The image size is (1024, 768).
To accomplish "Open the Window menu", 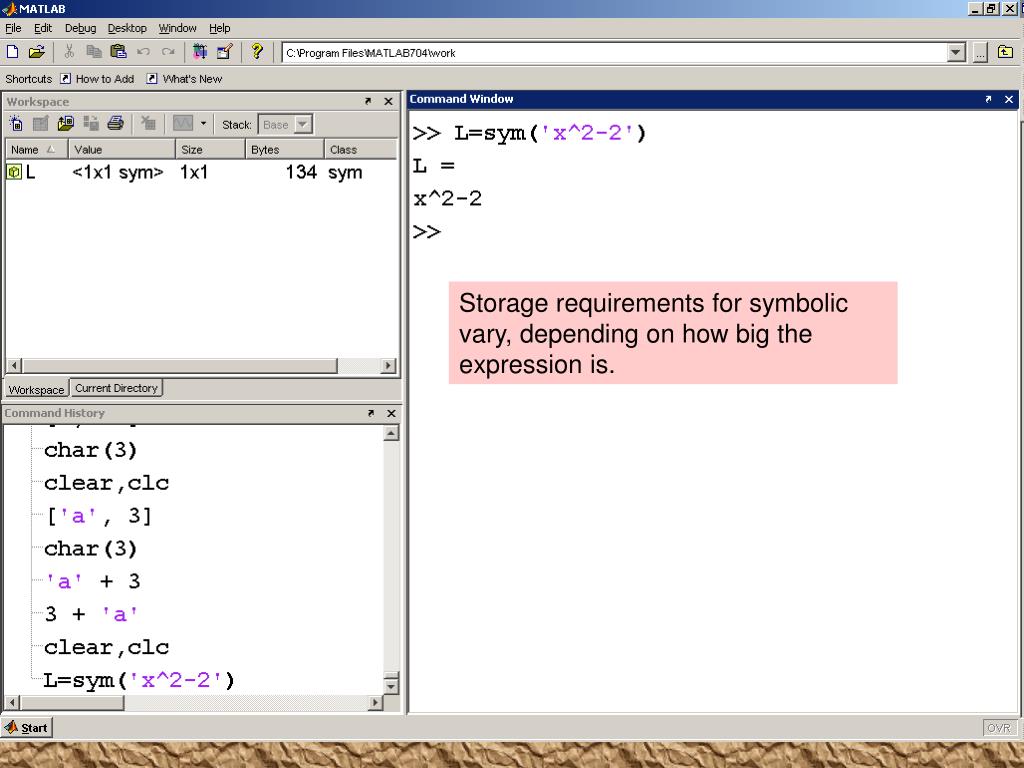I will pos(177,28).
